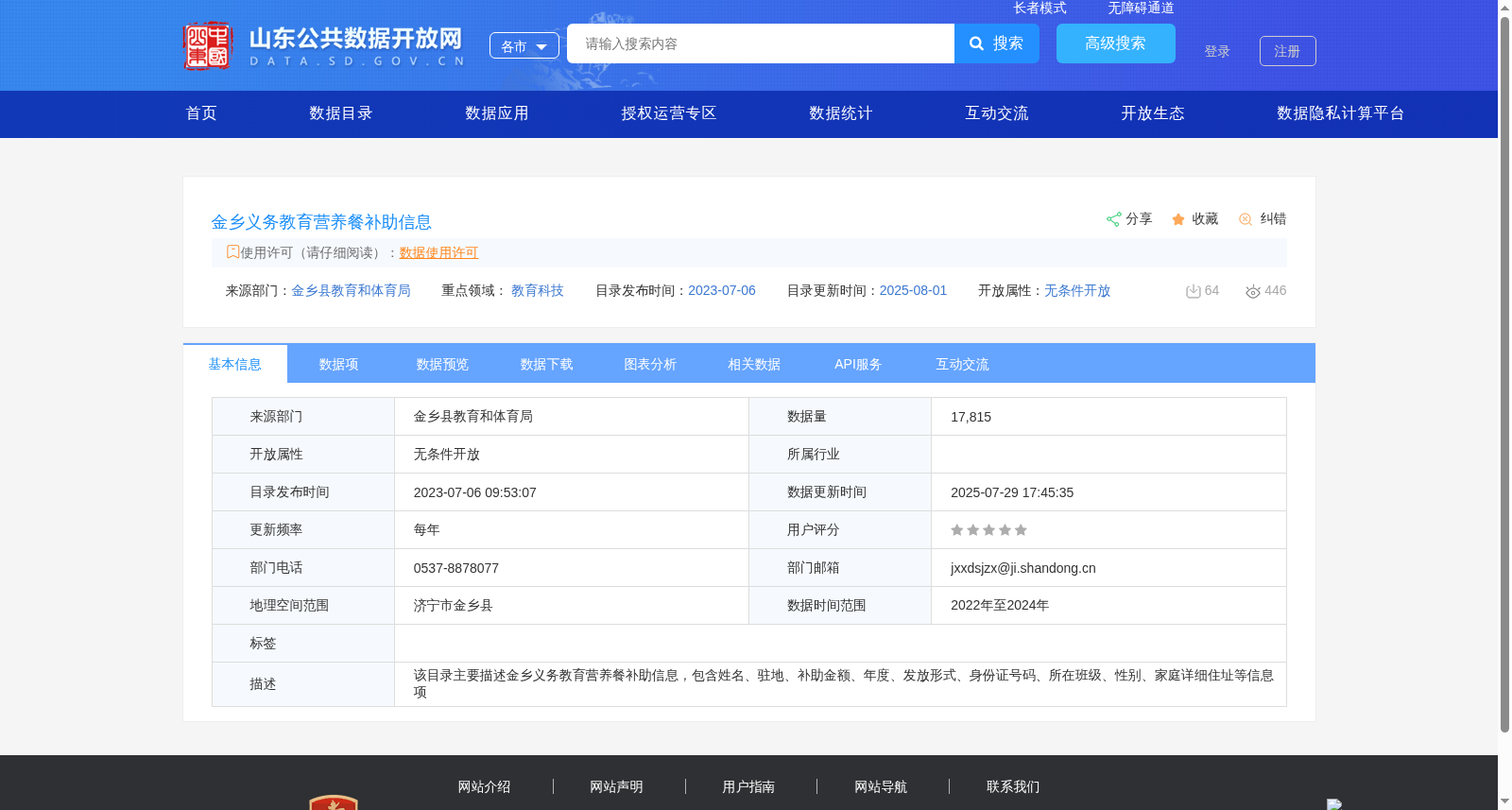Open the 数据预览 tab
Screen dimensions: 1512x810
[442, 364]
